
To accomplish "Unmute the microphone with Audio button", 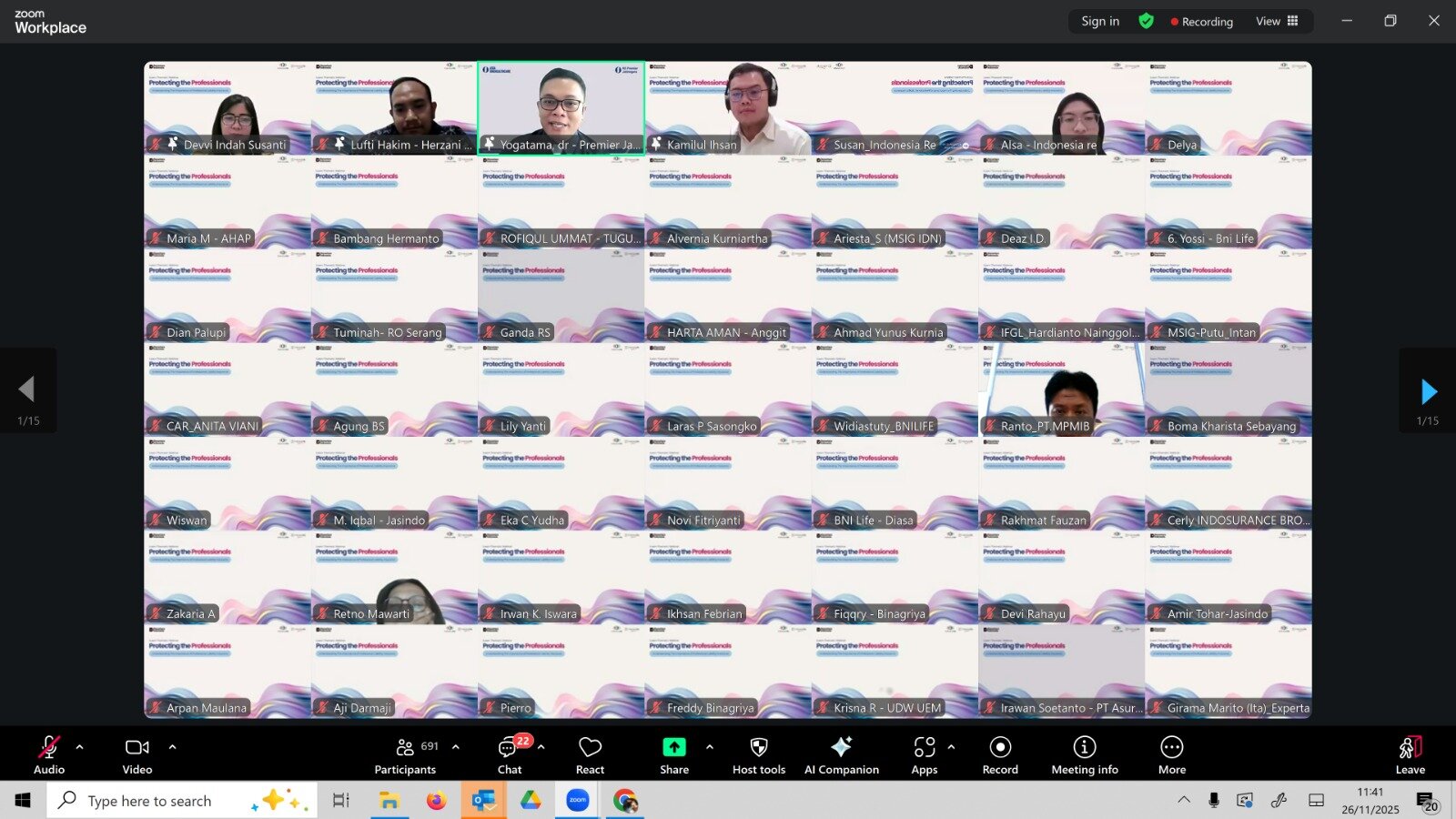I will click(49, 755).
